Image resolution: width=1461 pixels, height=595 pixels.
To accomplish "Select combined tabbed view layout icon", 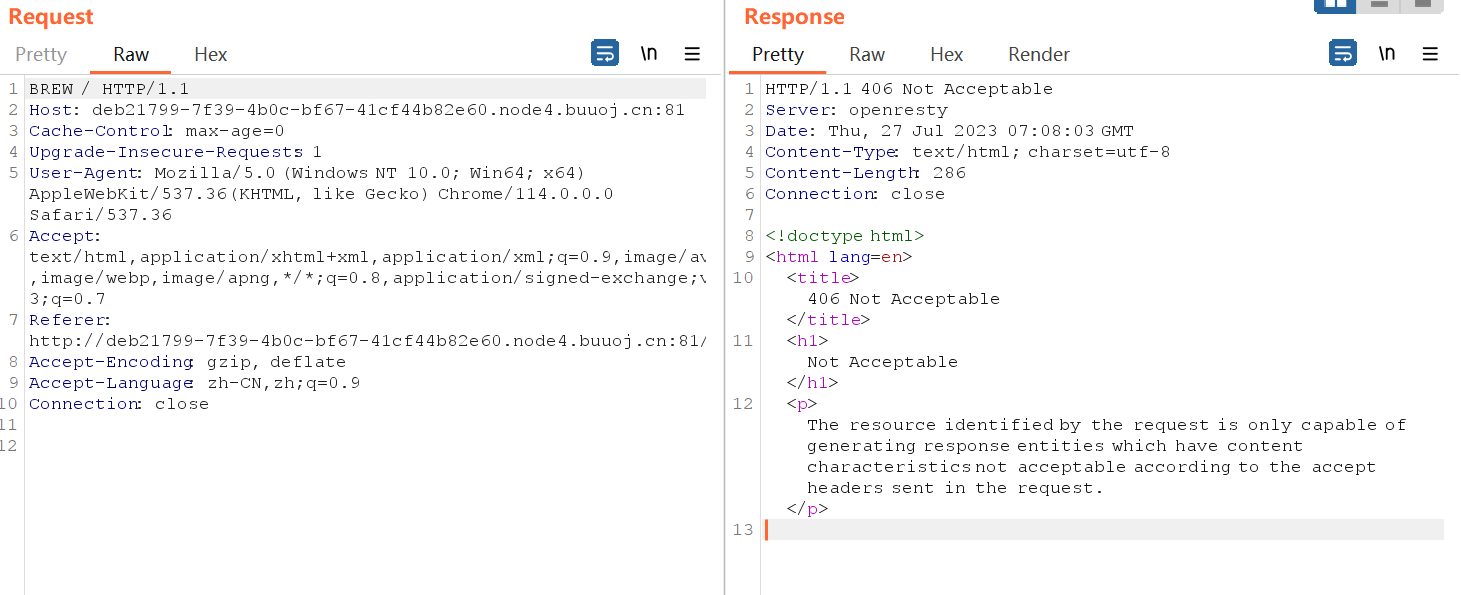I will (x=1421, y=5).
